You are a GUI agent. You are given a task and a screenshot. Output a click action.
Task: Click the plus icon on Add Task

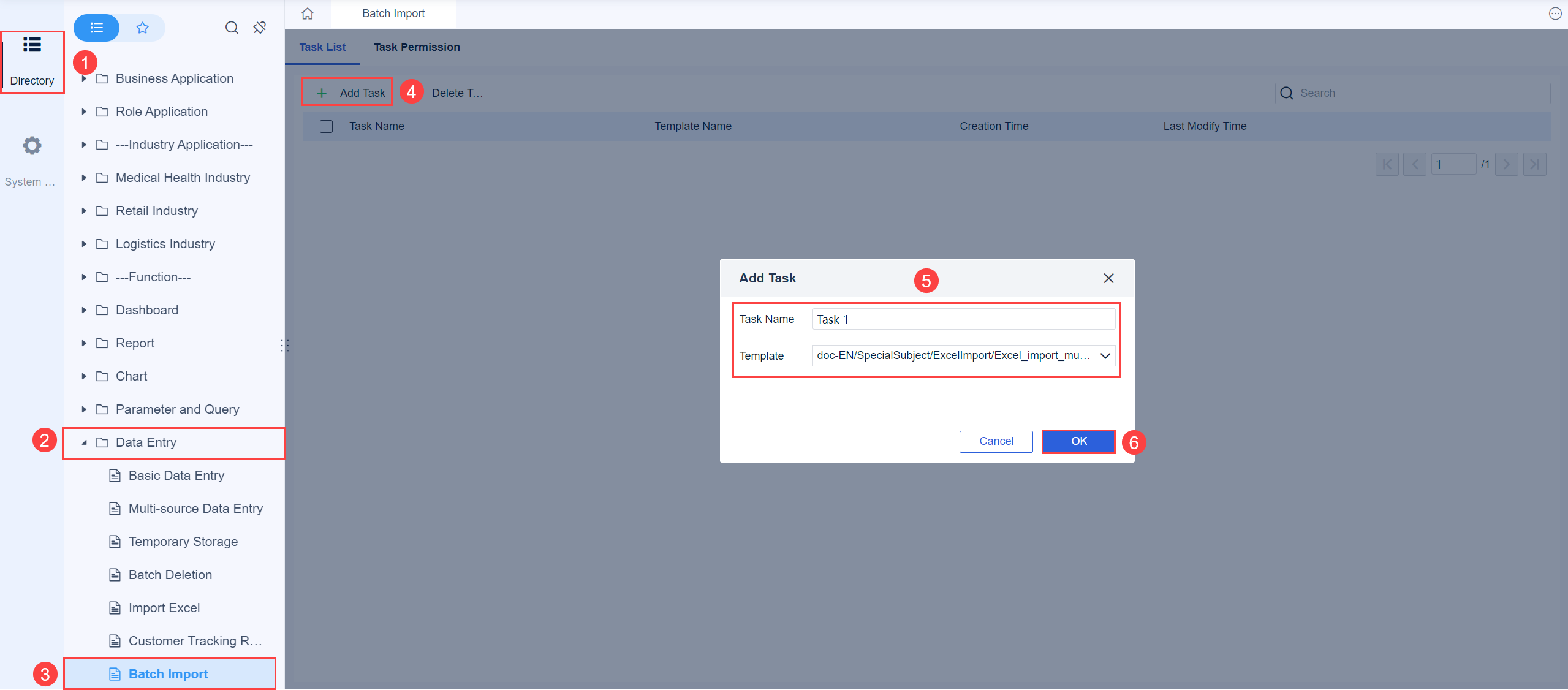322,93
